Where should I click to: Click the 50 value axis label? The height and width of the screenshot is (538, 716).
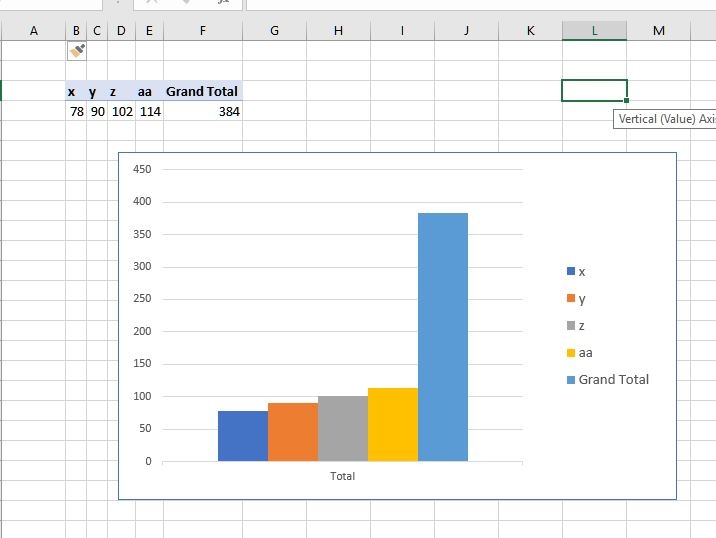tap(145, 428)
